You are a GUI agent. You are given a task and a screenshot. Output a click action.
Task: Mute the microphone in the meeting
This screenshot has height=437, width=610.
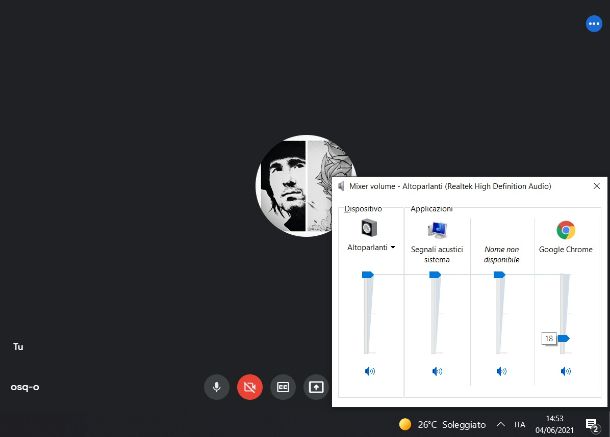[x=217, y=387]
